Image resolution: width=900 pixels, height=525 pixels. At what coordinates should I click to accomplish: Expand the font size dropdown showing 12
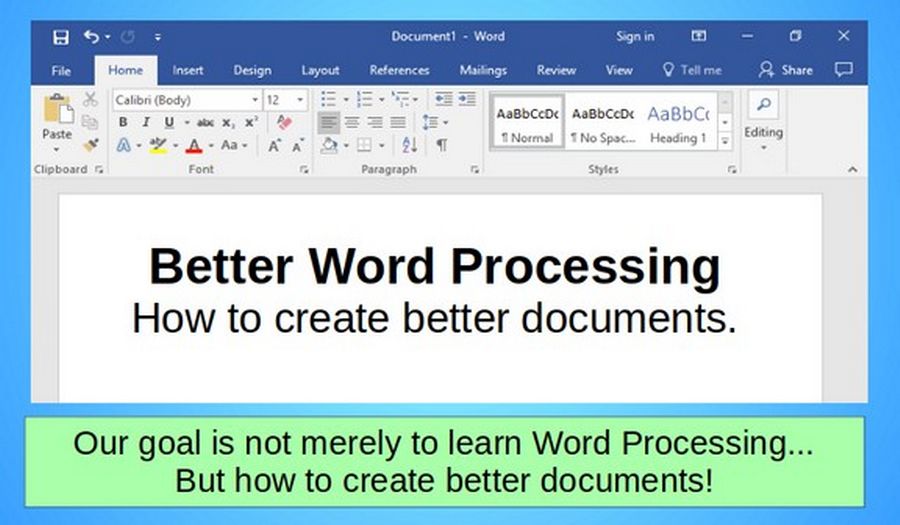300,100
